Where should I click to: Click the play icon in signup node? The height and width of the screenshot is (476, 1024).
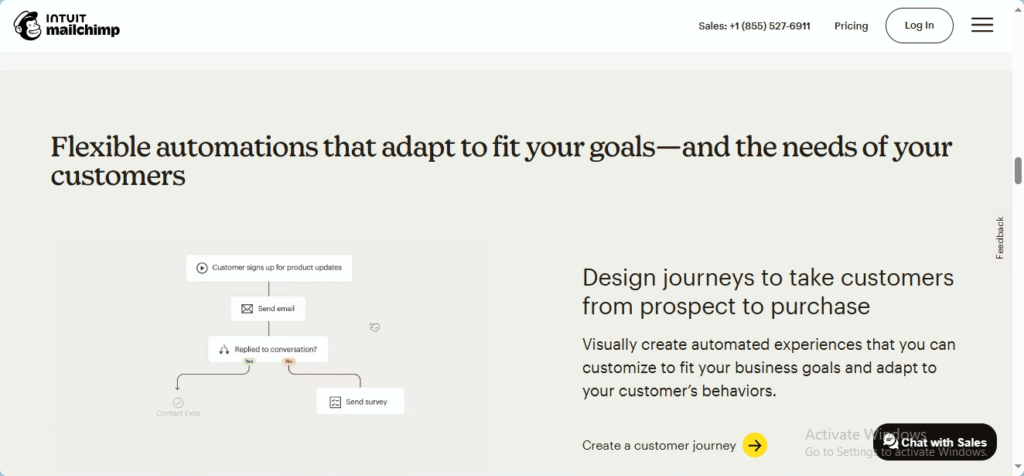(x=202, y=268)
